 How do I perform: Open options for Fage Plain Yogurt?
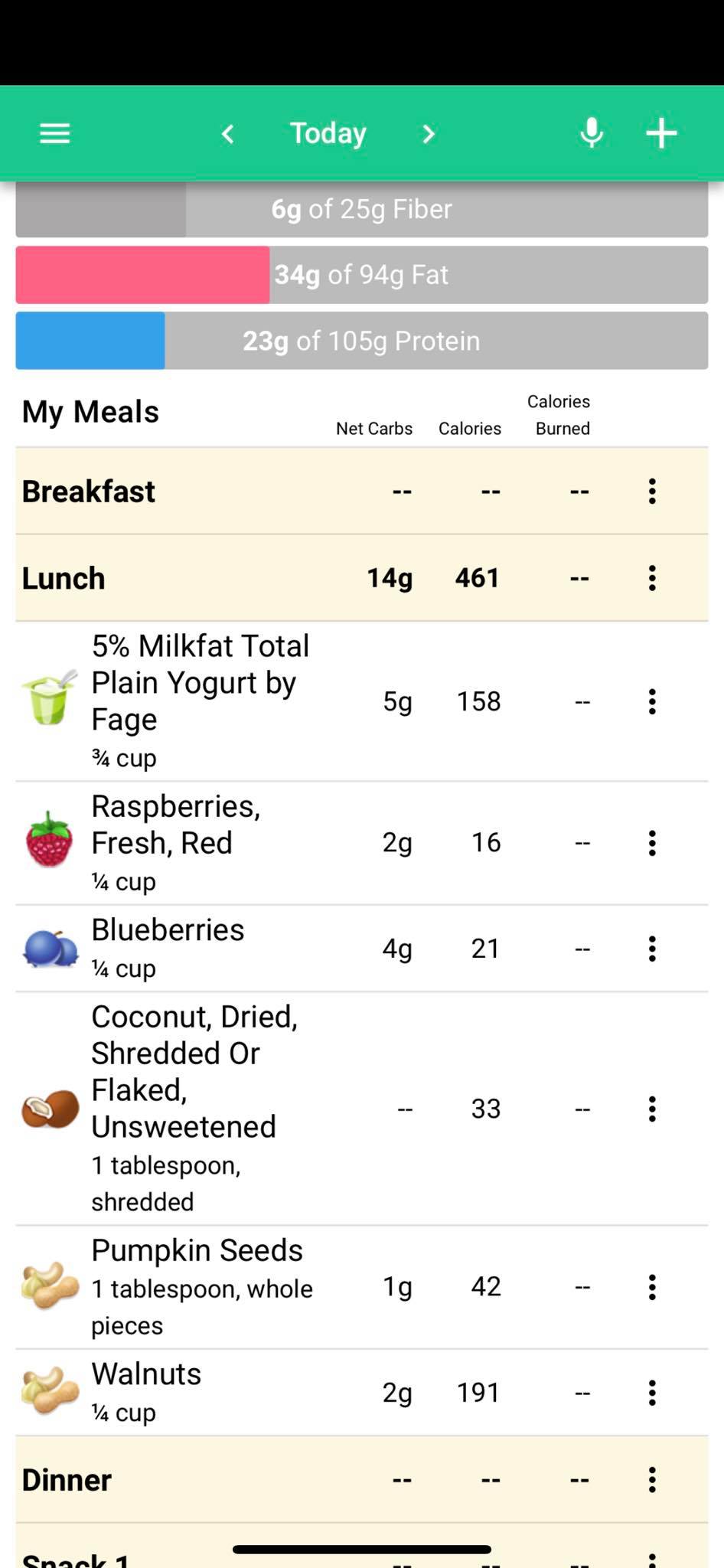click(652, 701)
